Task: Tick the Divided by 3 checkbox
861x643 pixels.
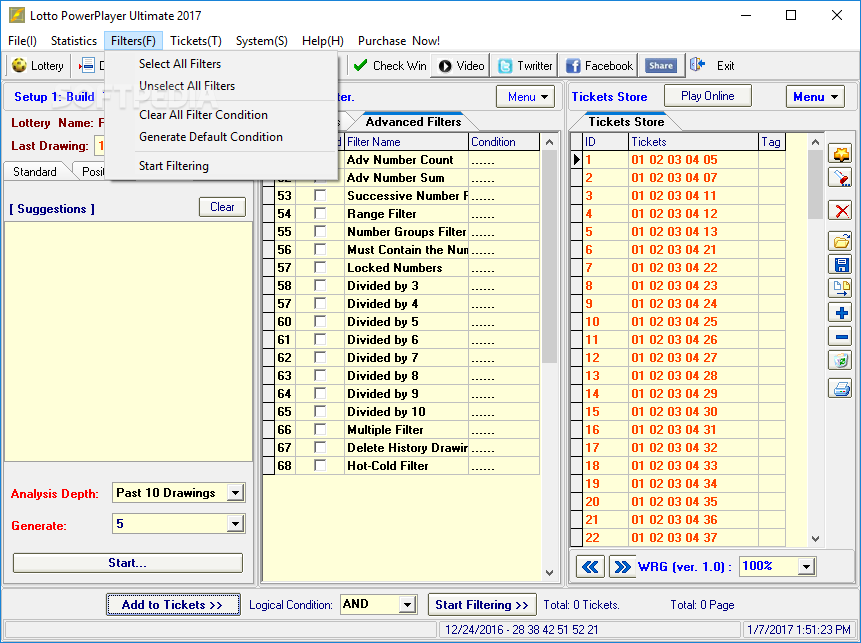Action: tap(320, 286)
